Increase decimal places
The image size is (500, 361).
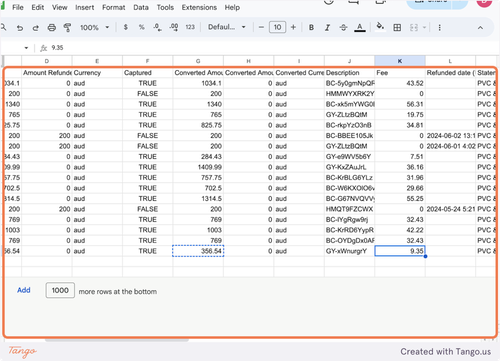[174, 27]
